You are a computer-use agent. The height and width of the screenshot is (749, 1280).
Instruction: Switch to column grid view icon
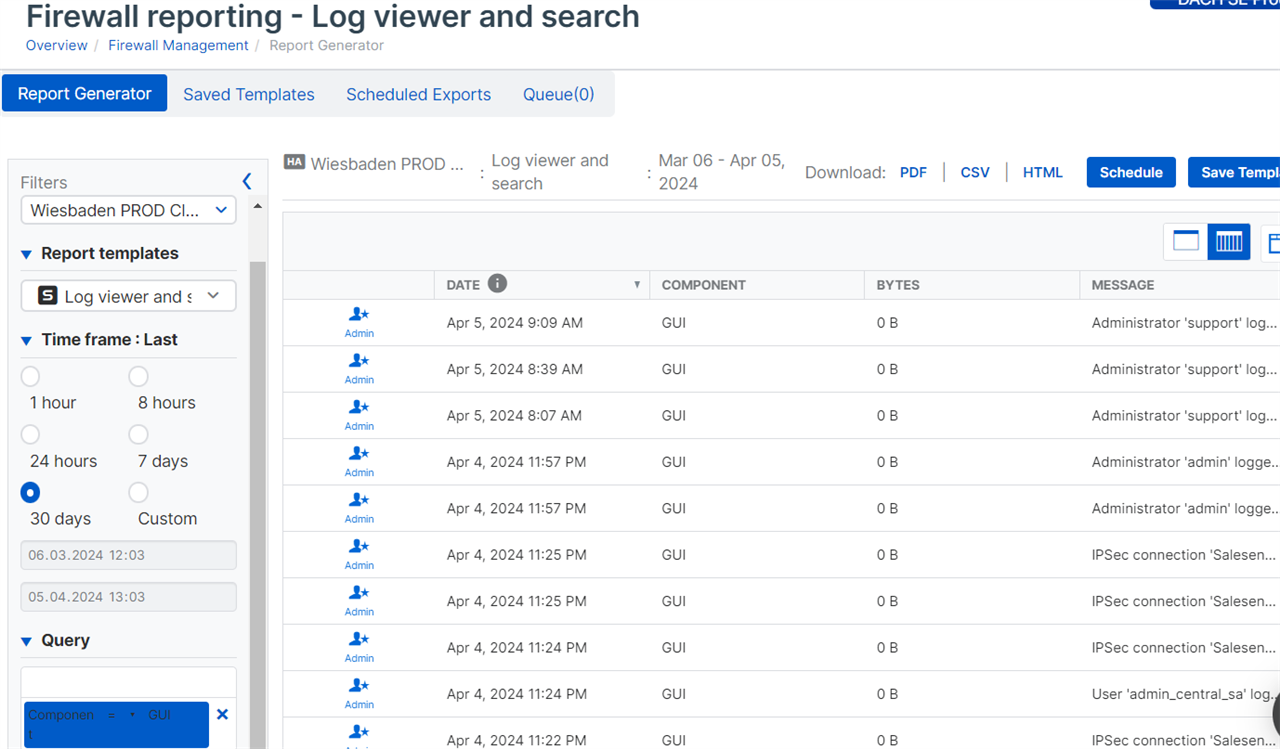click(x=1229, y=241)
